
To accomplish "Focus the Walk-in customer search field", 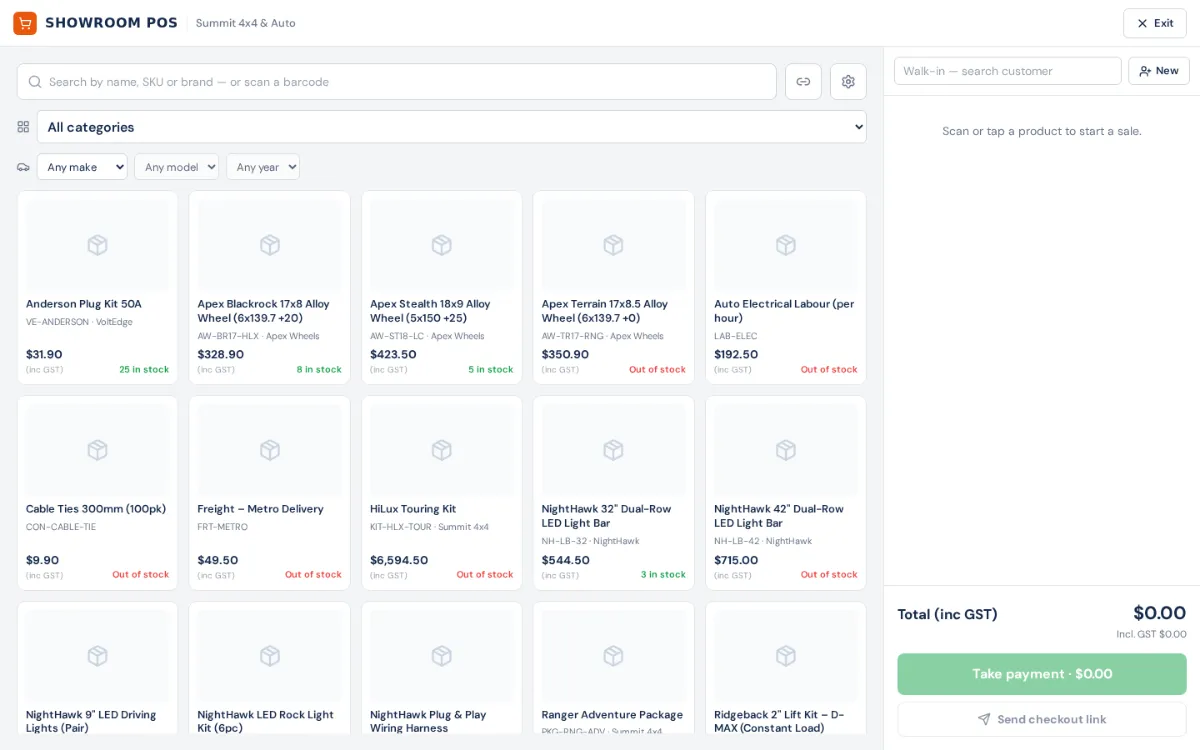I will [1008, 71].
